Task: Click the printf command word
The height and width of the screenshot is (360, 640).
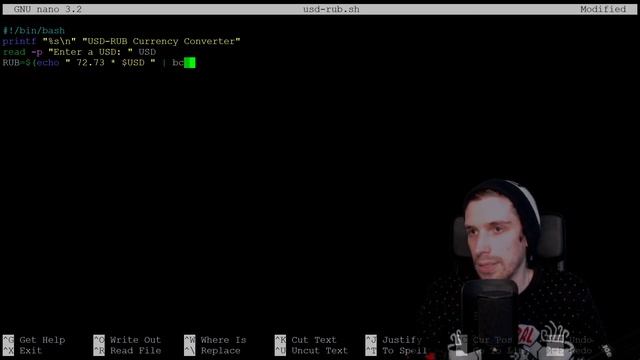Action: point(19,41)
